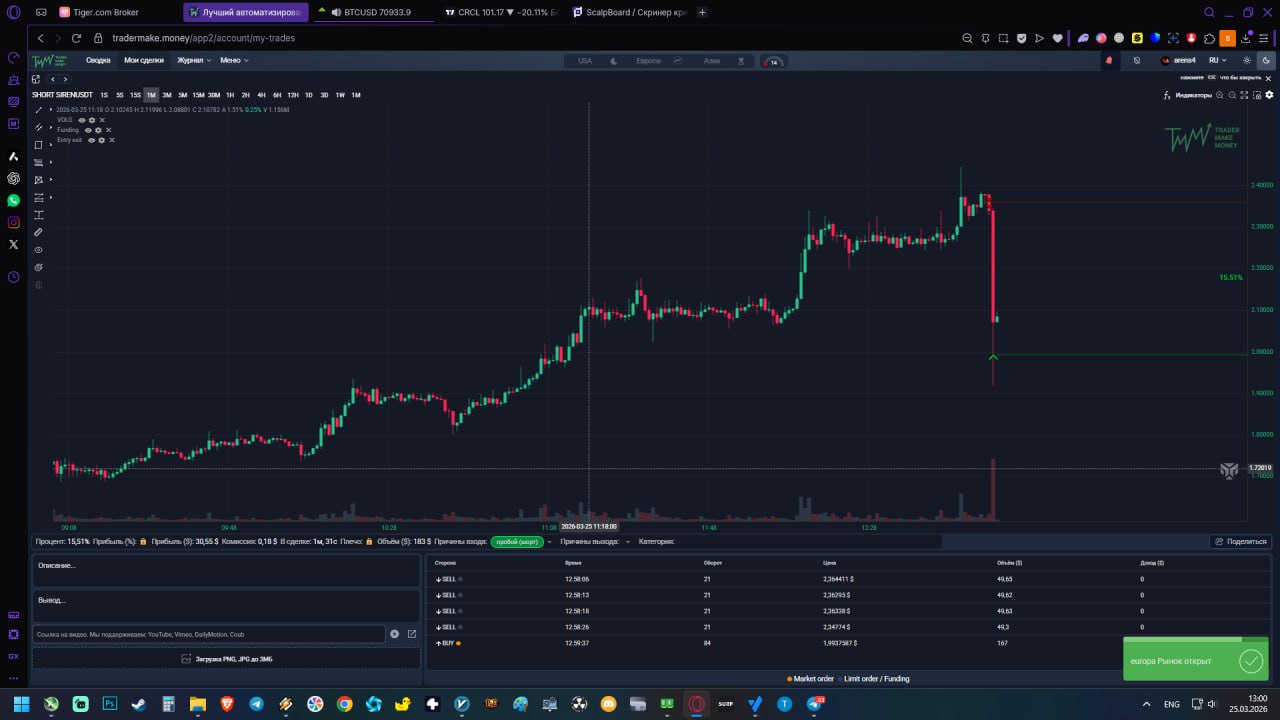Open Photoshop from the taskbar

[x=110, y=704]
